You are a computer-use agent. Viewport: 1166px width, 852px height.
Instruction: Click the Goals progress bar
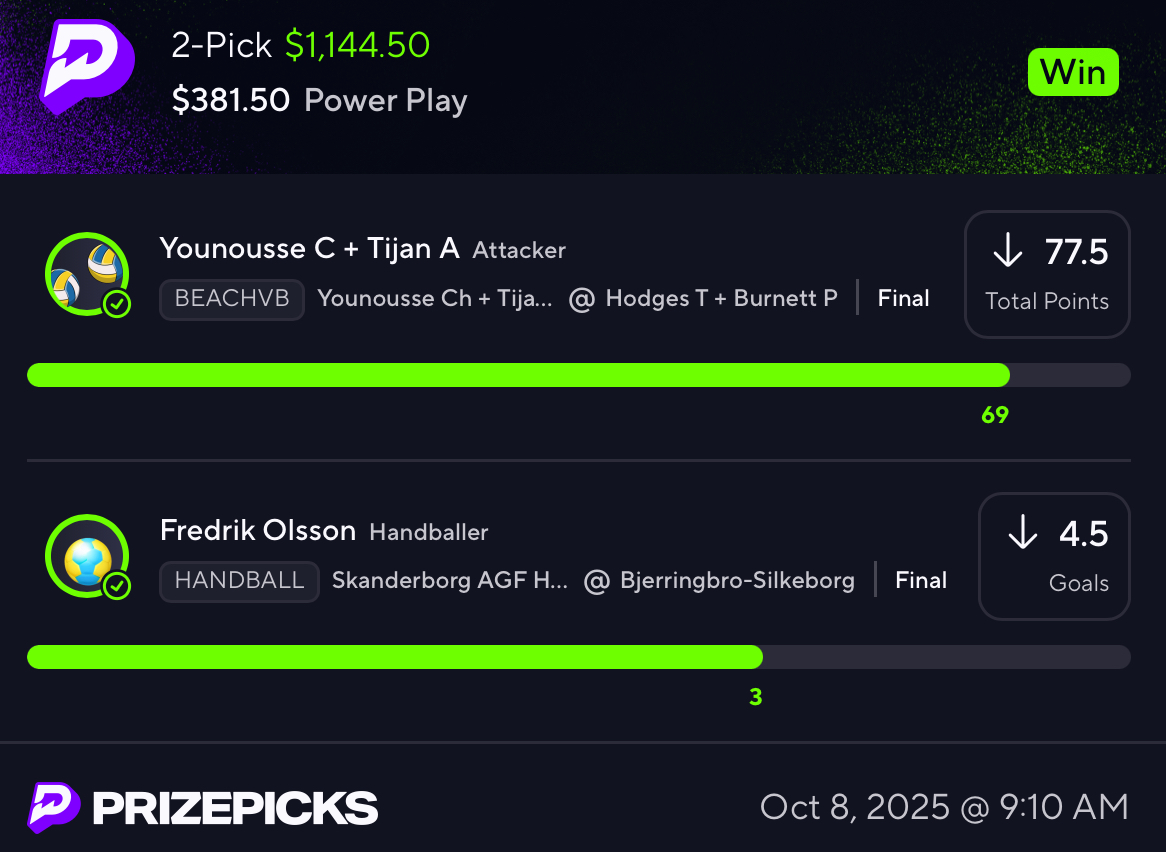tap(578, 657)
